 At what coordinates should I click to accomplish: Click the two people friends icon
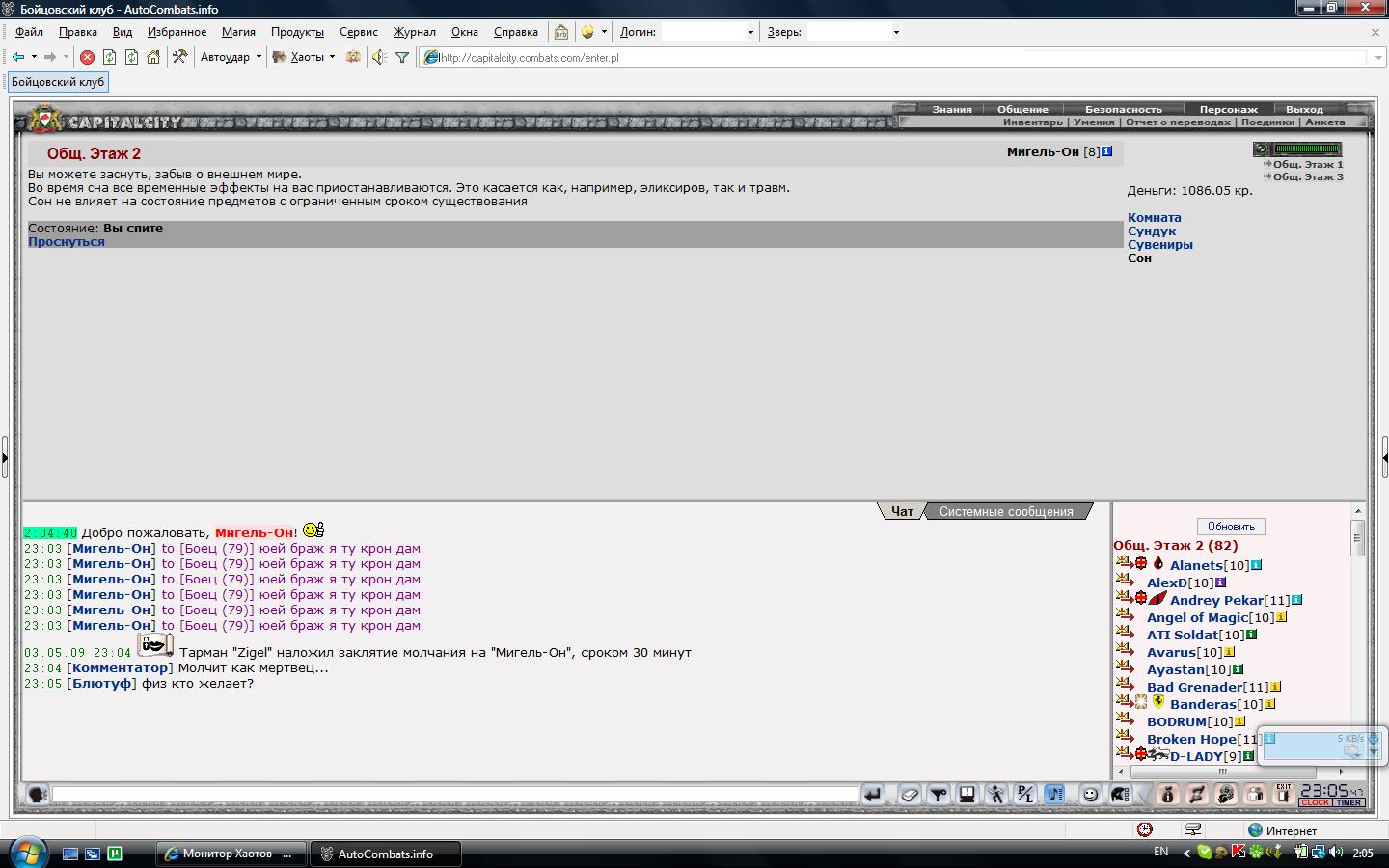[x=1254, y=794]
